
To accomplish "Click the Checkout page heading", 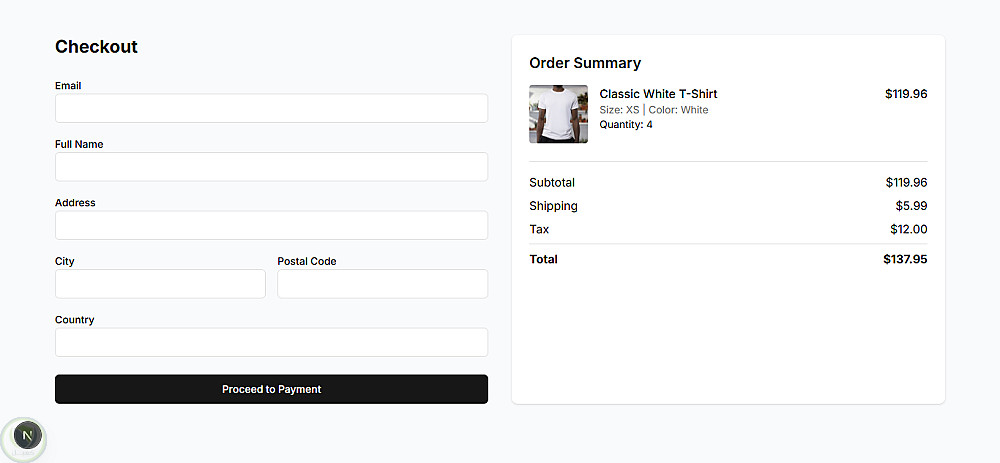I will tap(96, 47).
